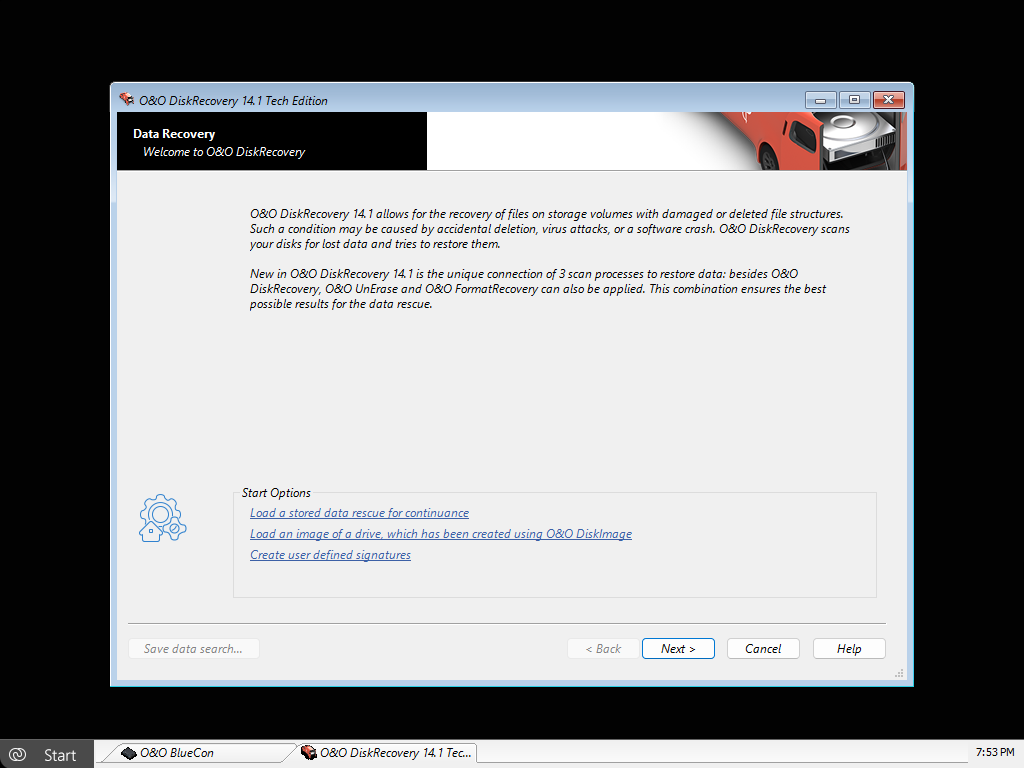
Task: Click the DiskRecovery icon in the title bar
Action: click(x=126, y=100)
